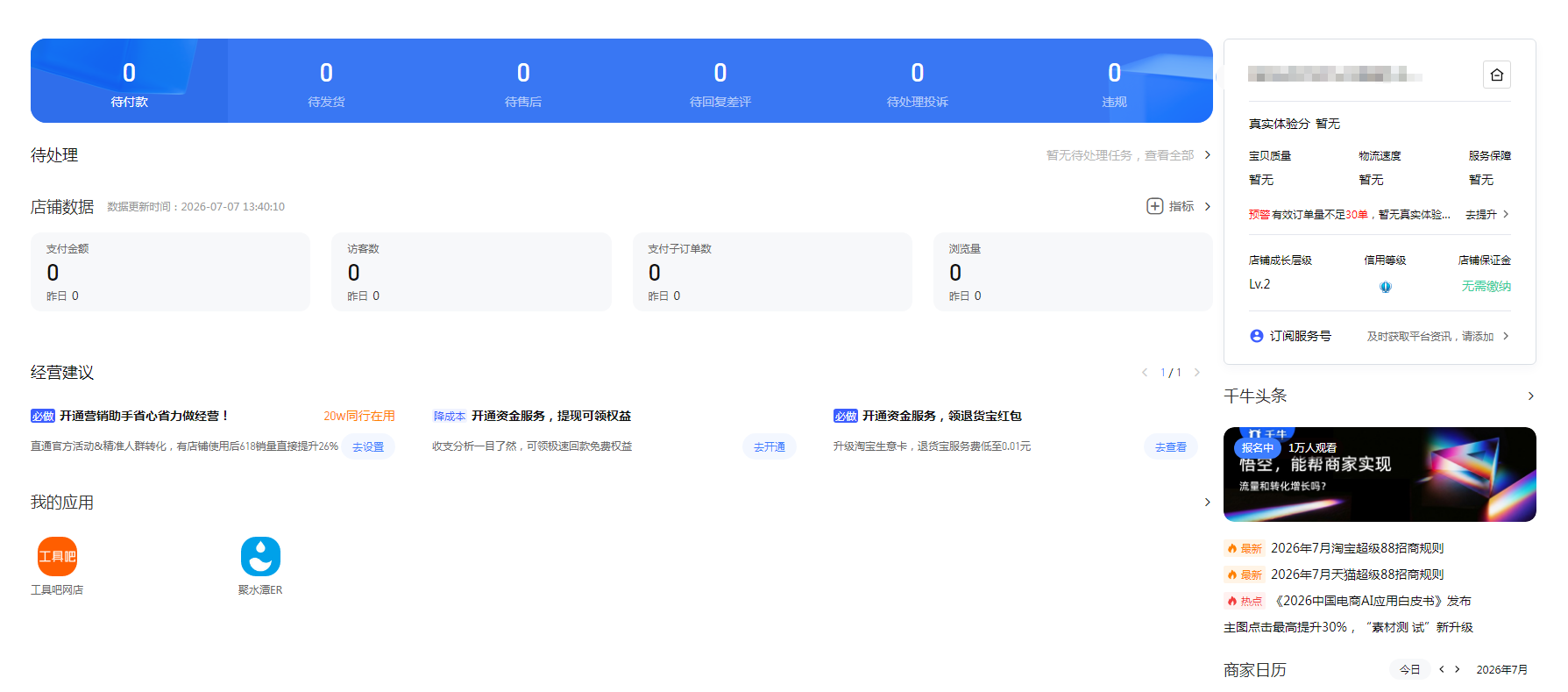Expand the 我的应用 section arrow

pyautogui.click(x=1207, y=503)
